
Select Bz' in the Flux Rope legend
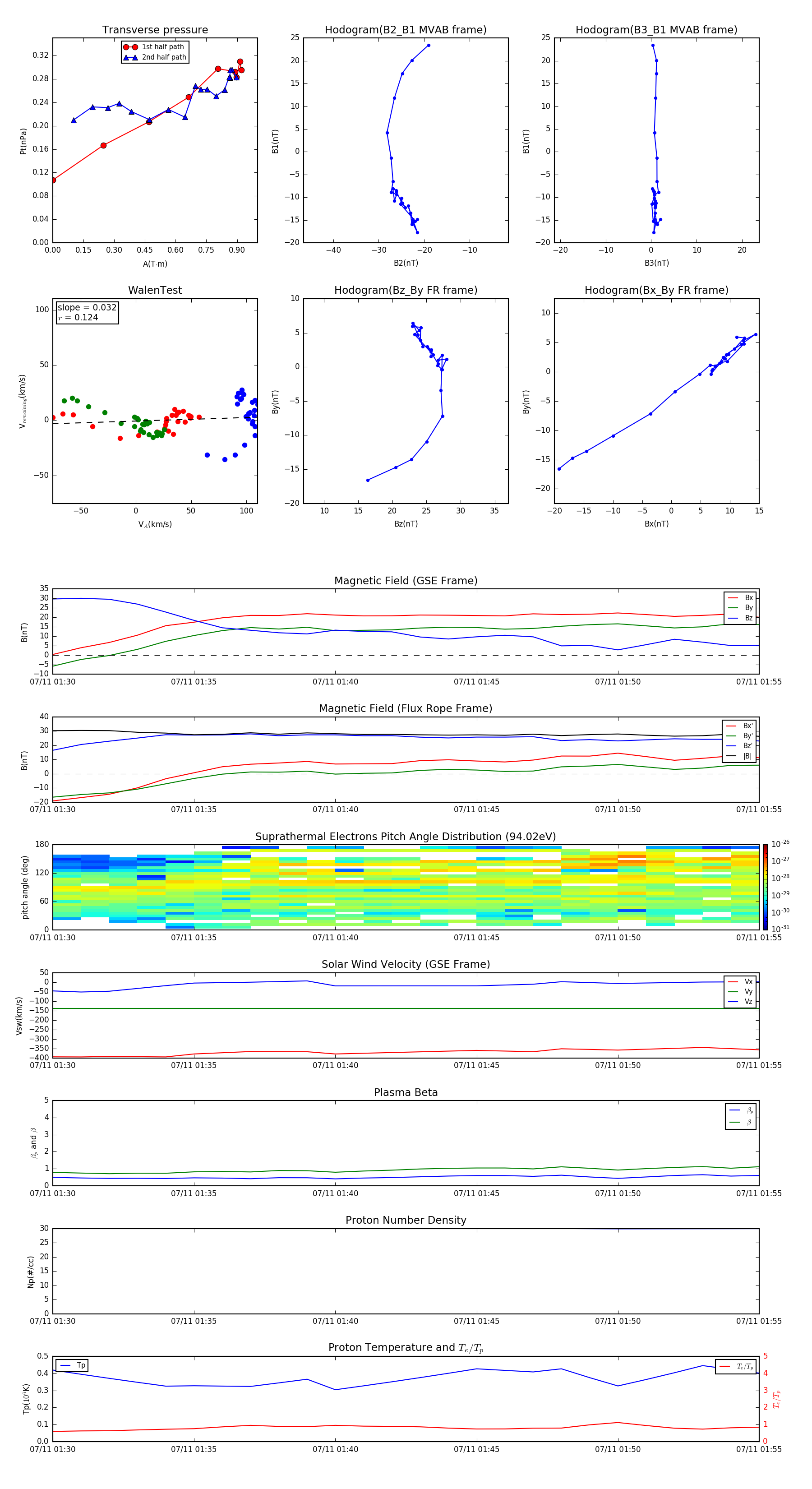(740, 746)
